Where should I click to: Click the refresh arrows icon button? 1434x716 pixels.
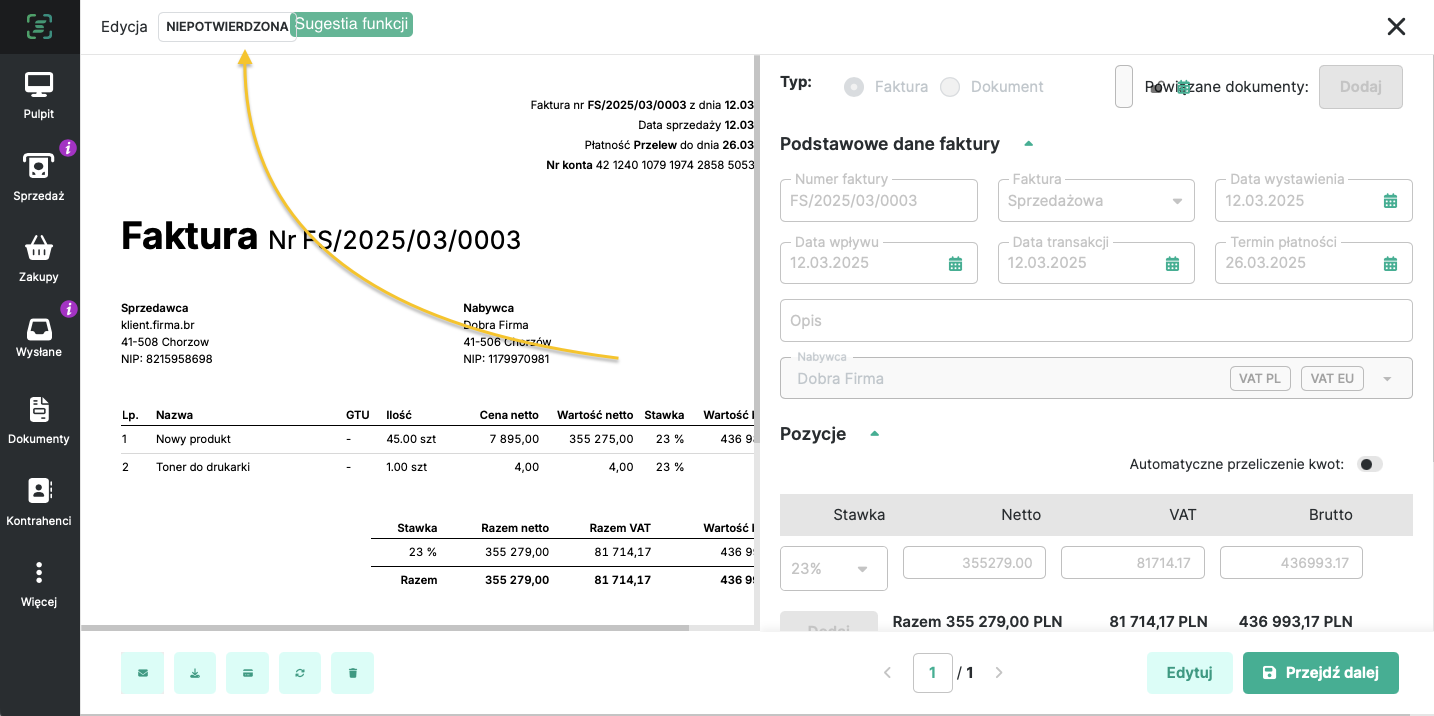[300, 673]
